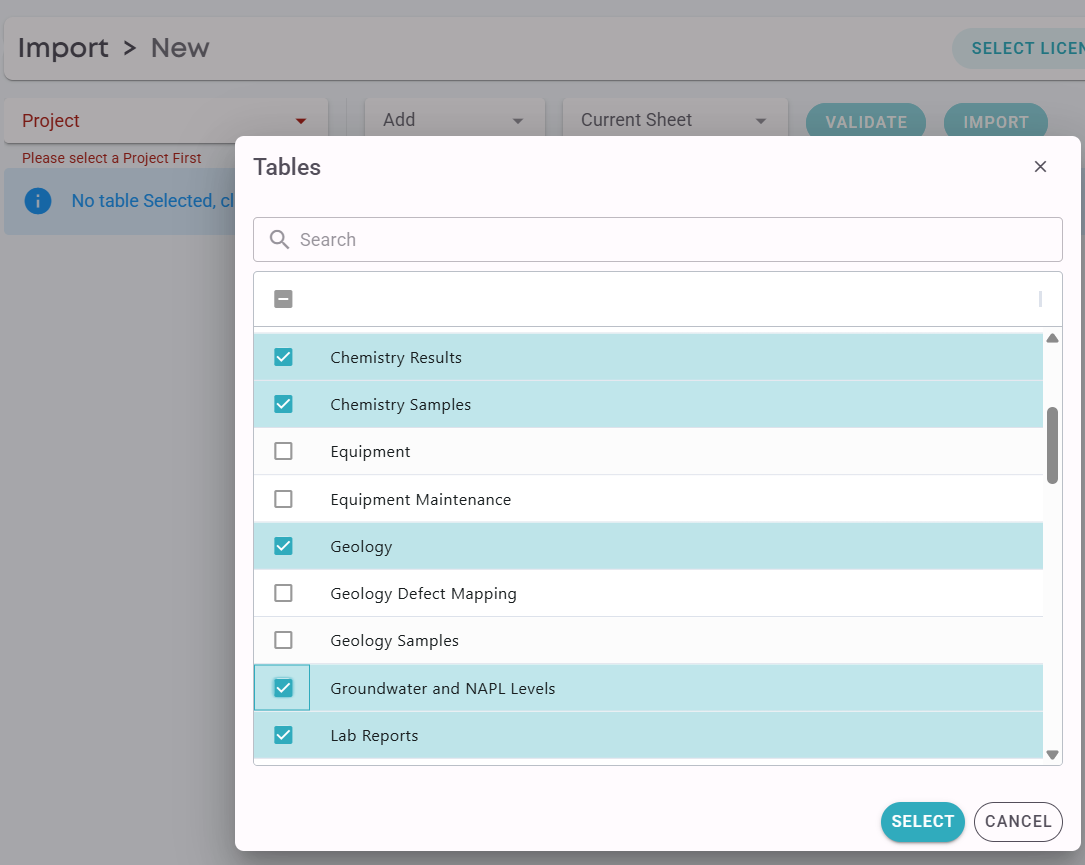Viewport: 1085px width, 865px height.
Task: Uncheck Groundwater and NAPL Levels checkbox
Action: (283, 688)
